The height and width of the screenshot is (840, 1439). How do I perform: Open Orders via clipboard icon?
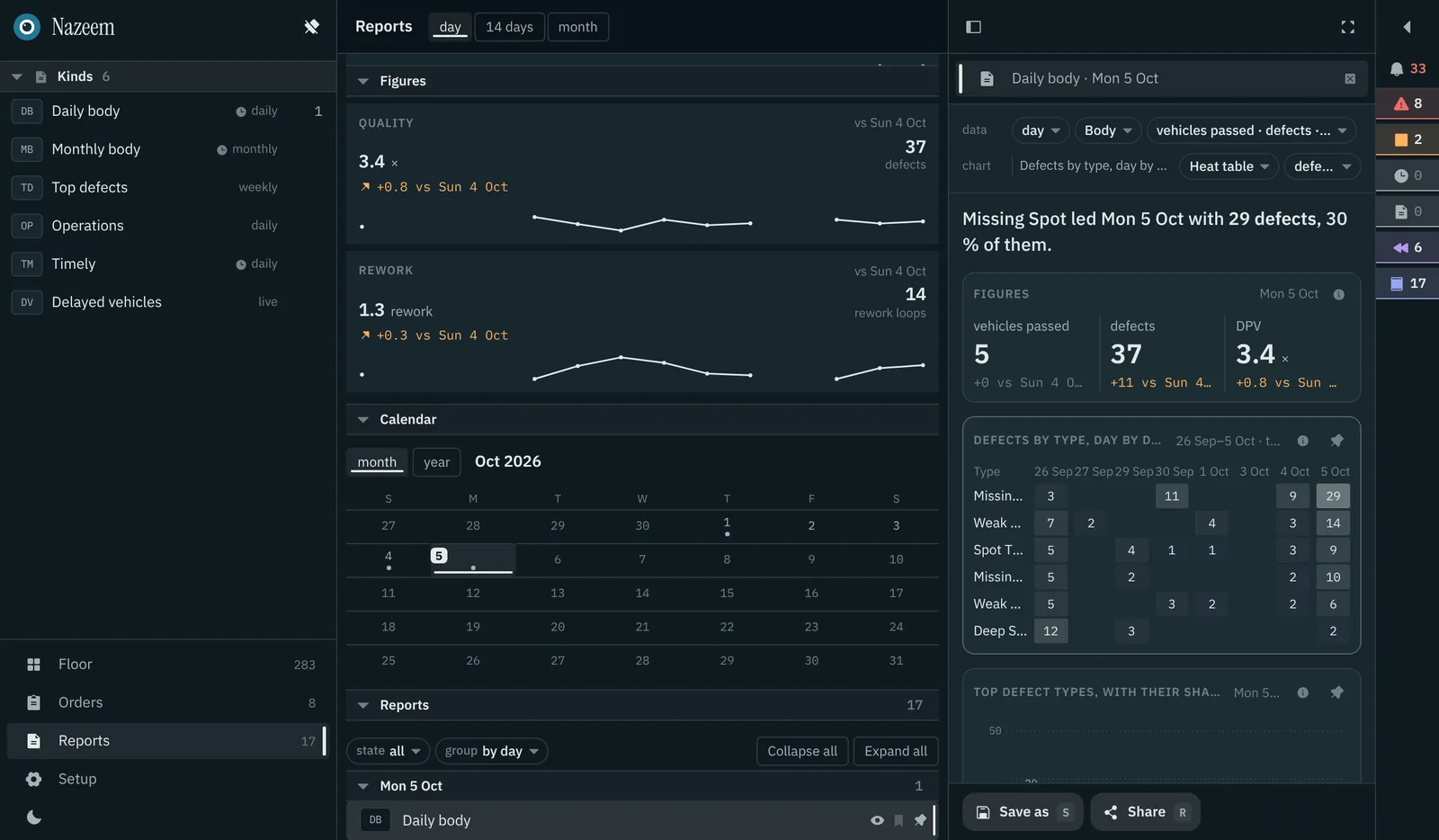click(34, 702)
